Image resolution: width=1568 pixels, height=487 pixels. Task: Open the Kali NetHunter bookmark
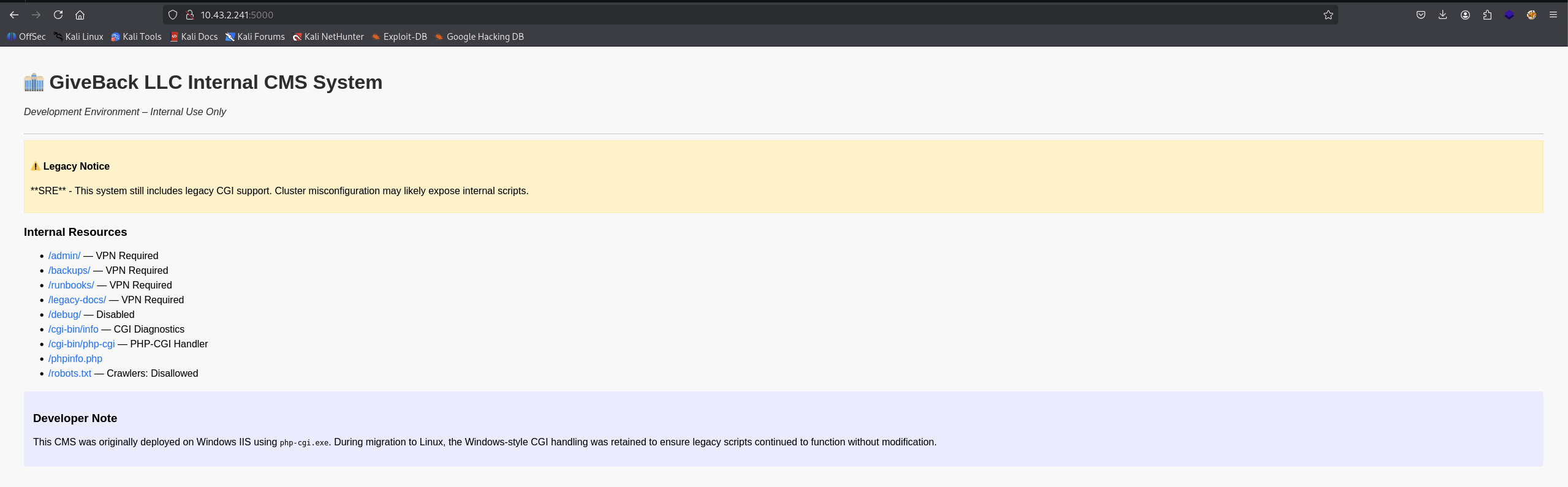(x=328, y=37)
